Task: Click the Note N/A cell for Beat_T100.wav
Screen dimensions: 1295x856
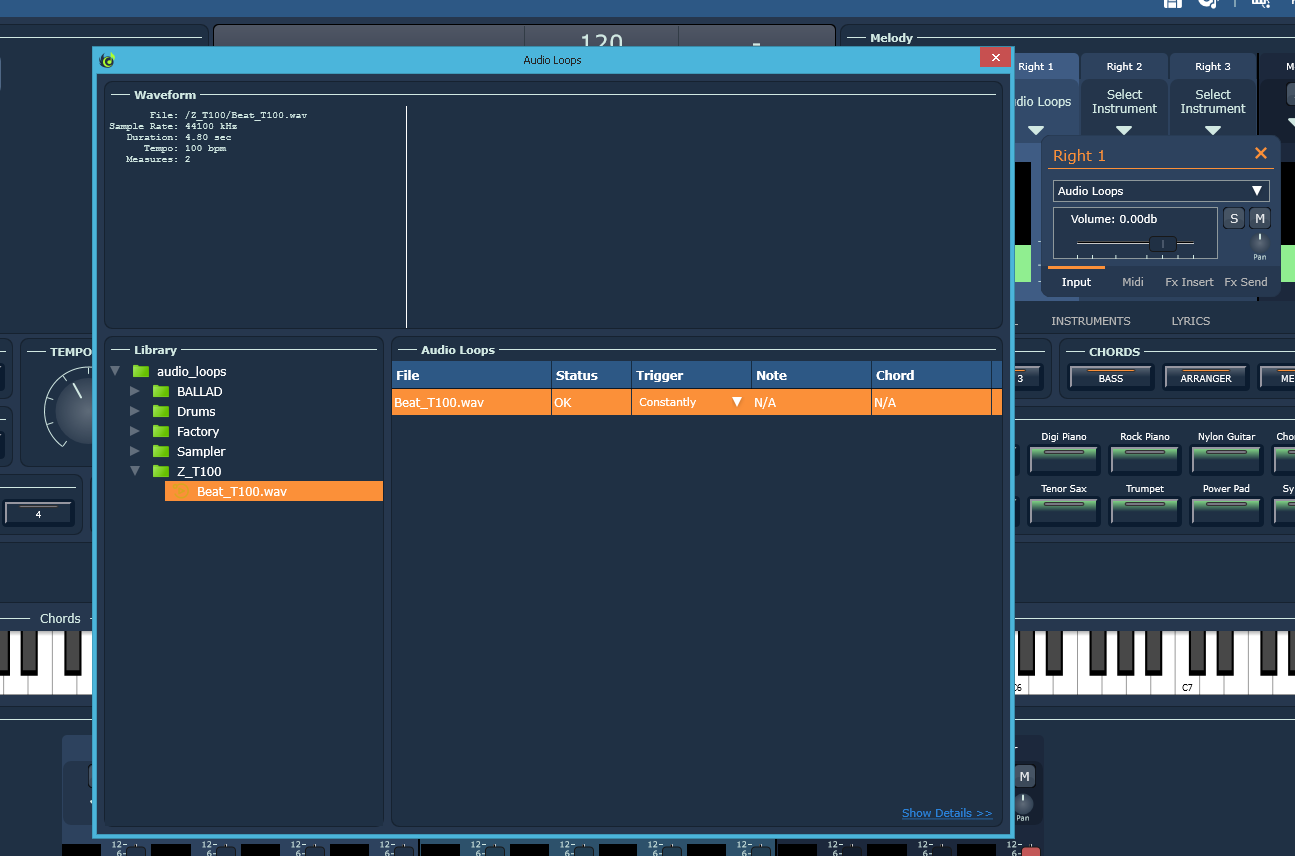Action: click(x=811, y=402)
